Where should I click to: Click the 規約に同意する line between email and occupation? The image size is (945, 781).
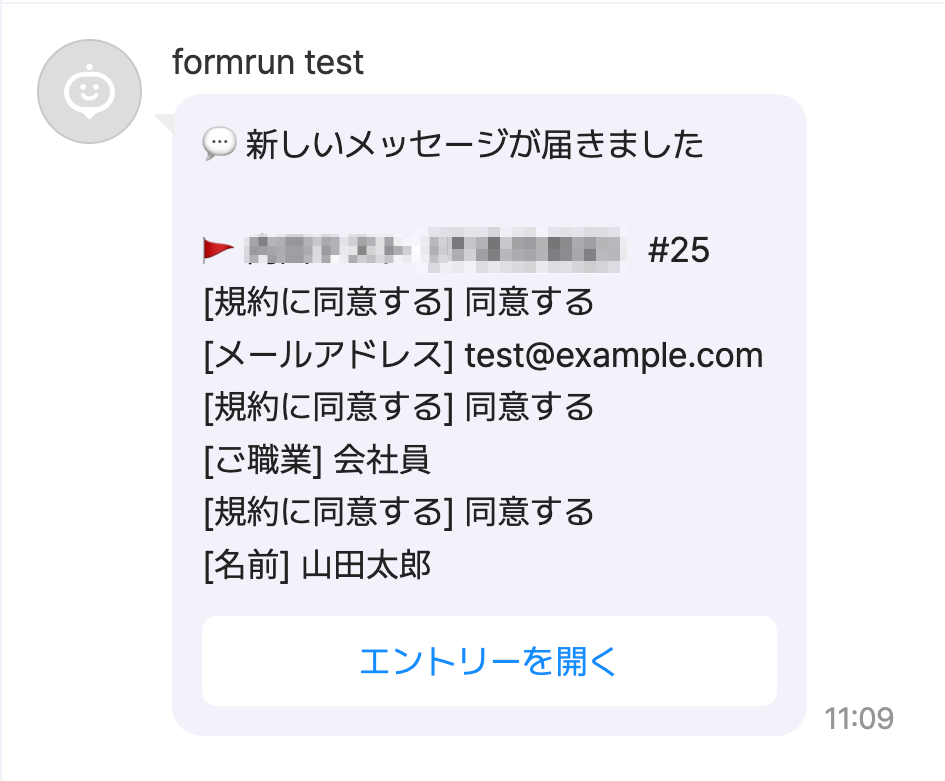point(398,407)
